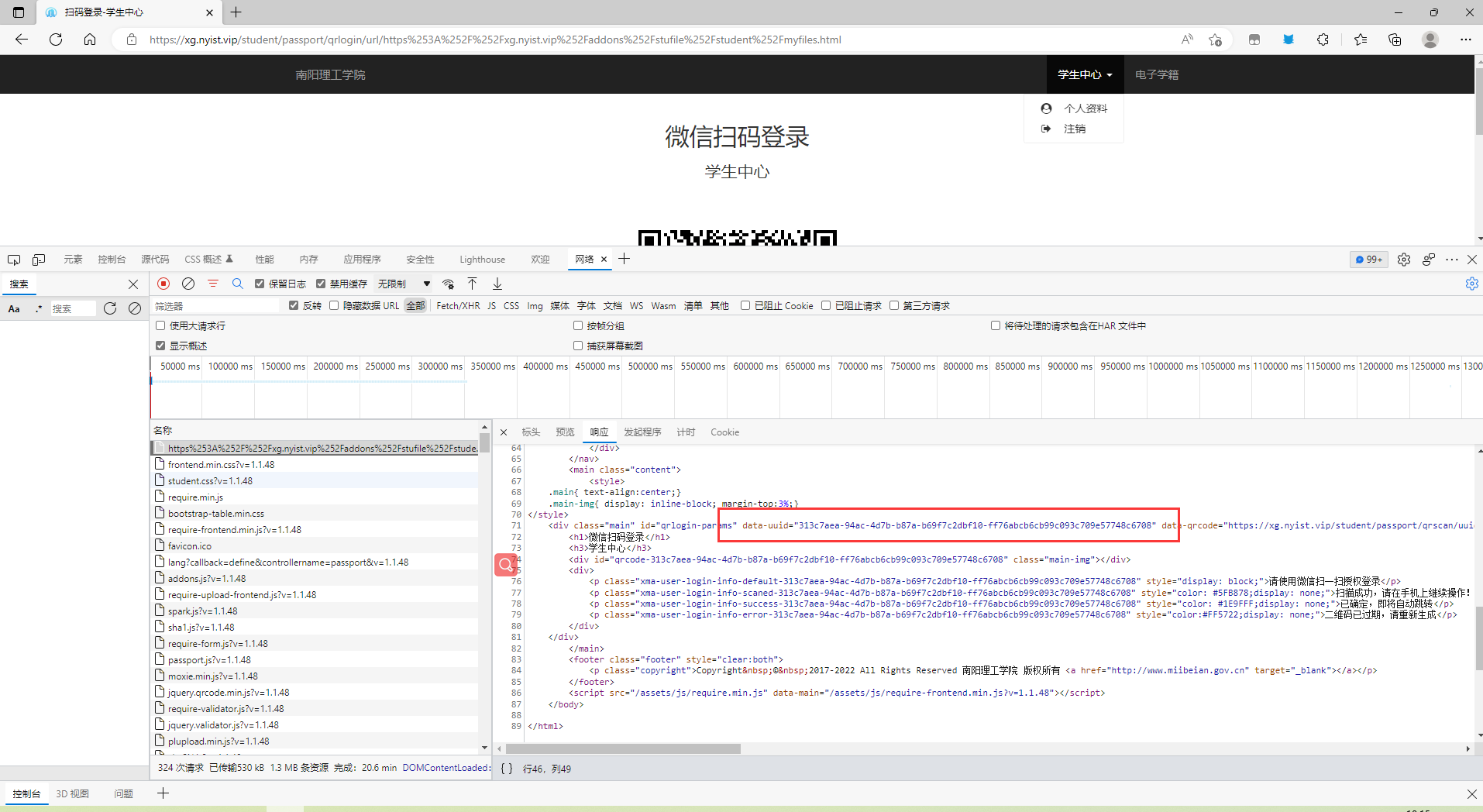Click the response horizontal scrollbar thumb

click(623, 749)
